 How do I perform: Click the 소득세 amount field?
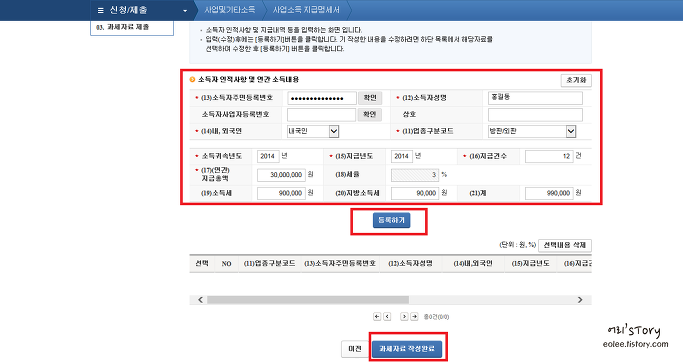(281, 193)
